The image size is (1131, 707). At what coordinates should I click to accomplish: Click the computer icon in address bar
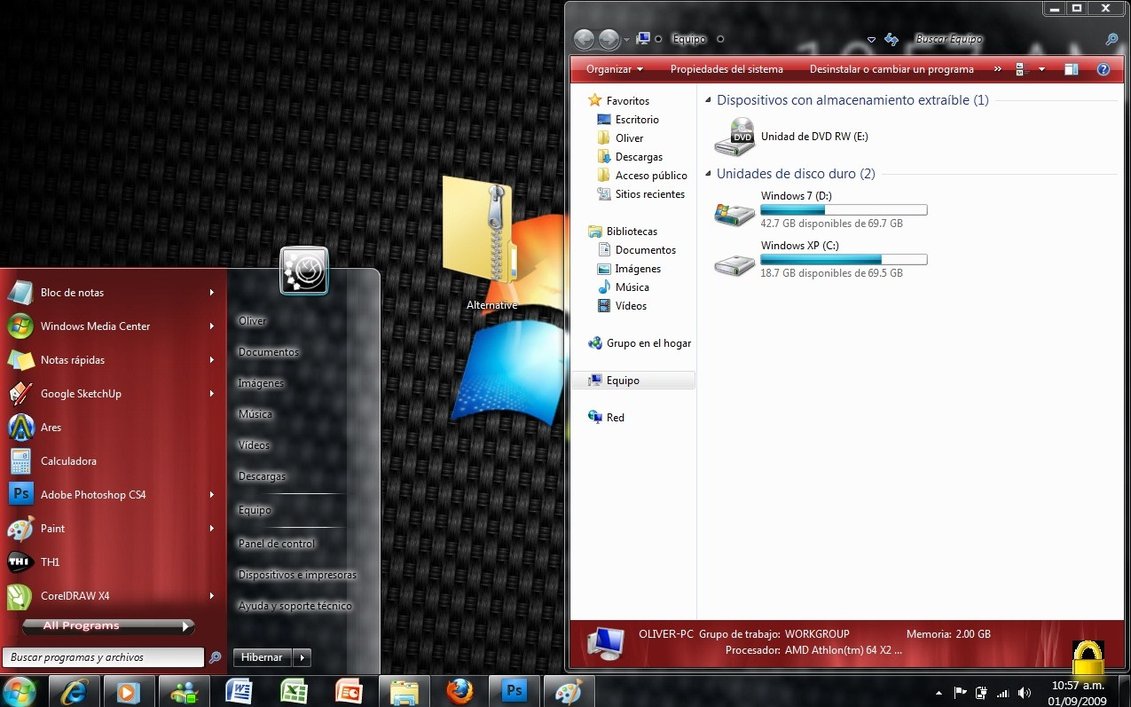pyautogui.click(x=643, y=39)
